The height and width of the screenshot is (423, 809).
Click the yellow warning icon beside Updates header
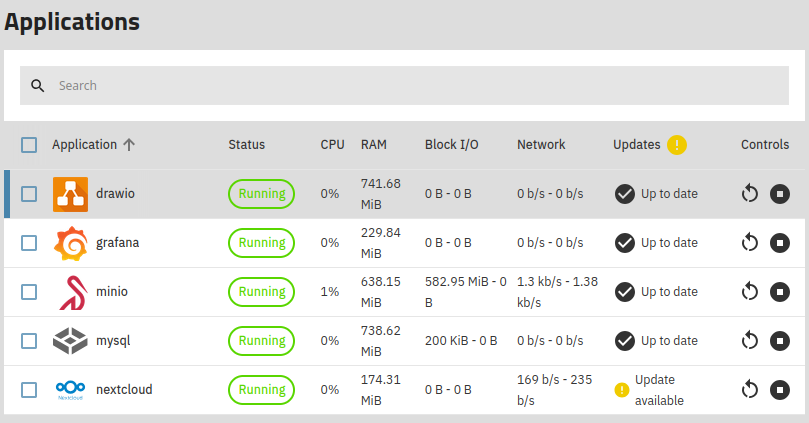(x=676, y=145)
